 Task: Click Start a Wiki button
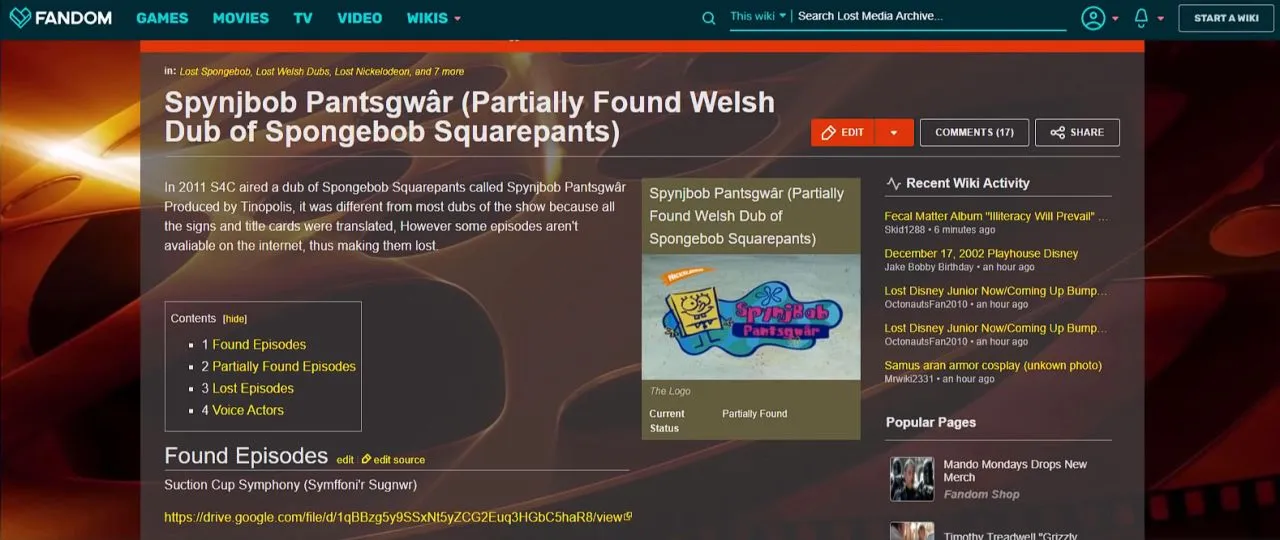[x=1226, y=18]
